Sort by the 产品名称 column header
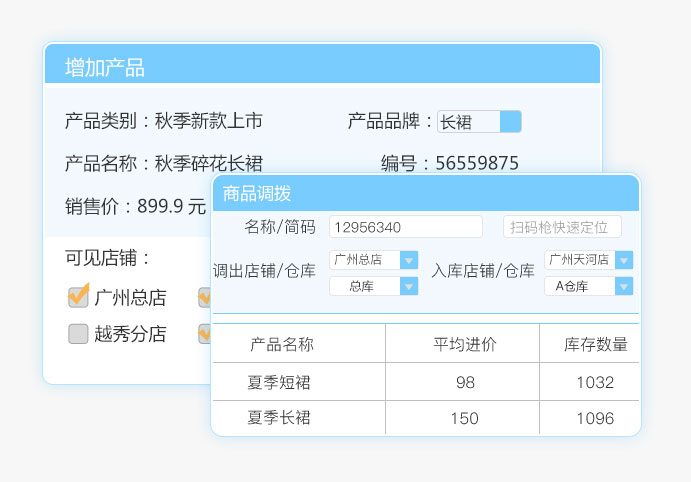This screenshot has width=691, height=482. click(281, 345)
